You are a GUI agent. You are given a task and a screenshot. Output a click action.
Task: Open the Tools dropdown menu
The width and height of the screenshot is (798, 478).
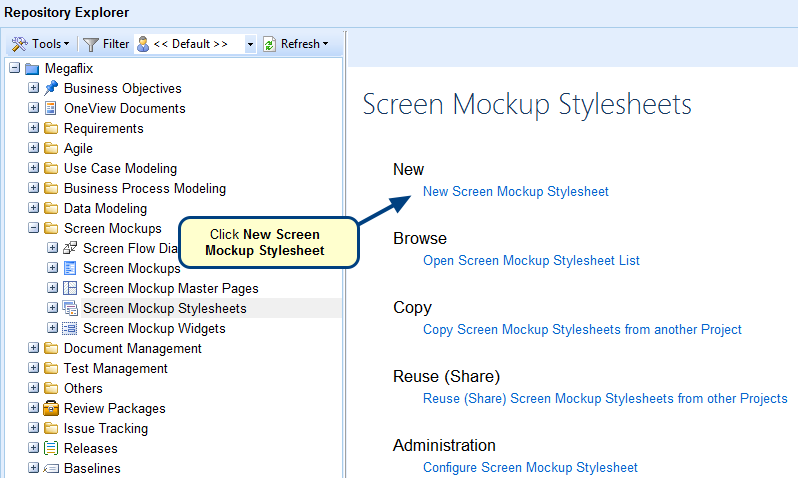click(x=40, y=44)
